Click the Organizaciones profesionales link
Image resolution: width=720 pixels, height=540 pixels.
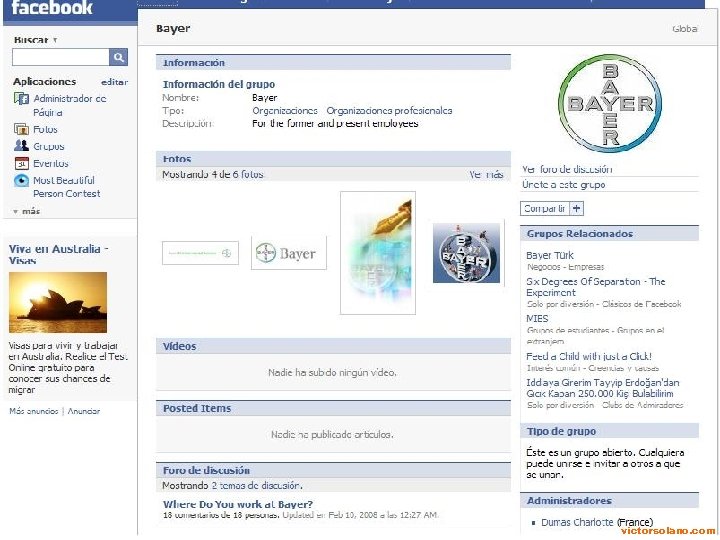(x=389, y=111)
